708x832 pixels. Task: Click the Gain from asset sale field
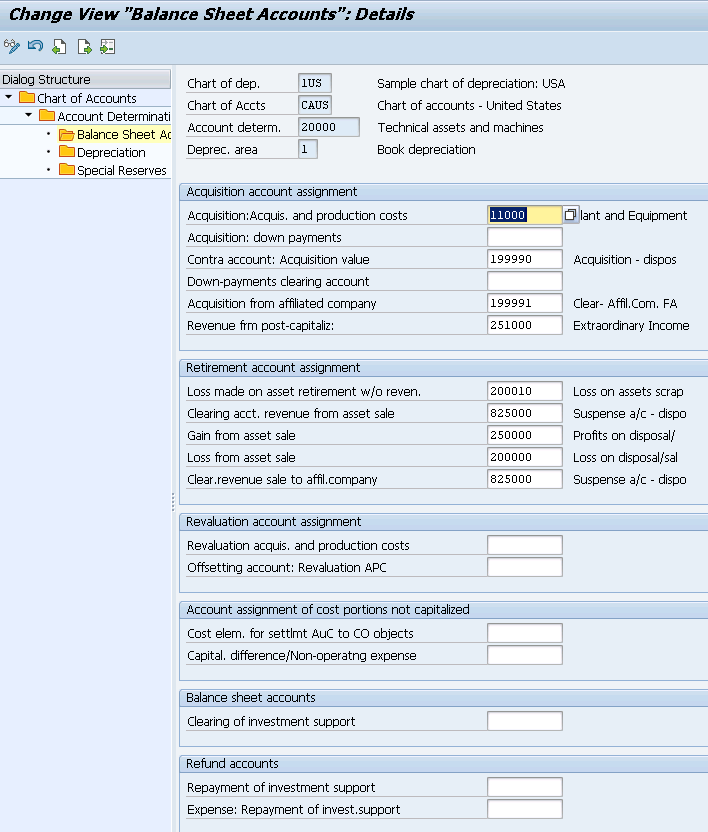tap(524, 435)
